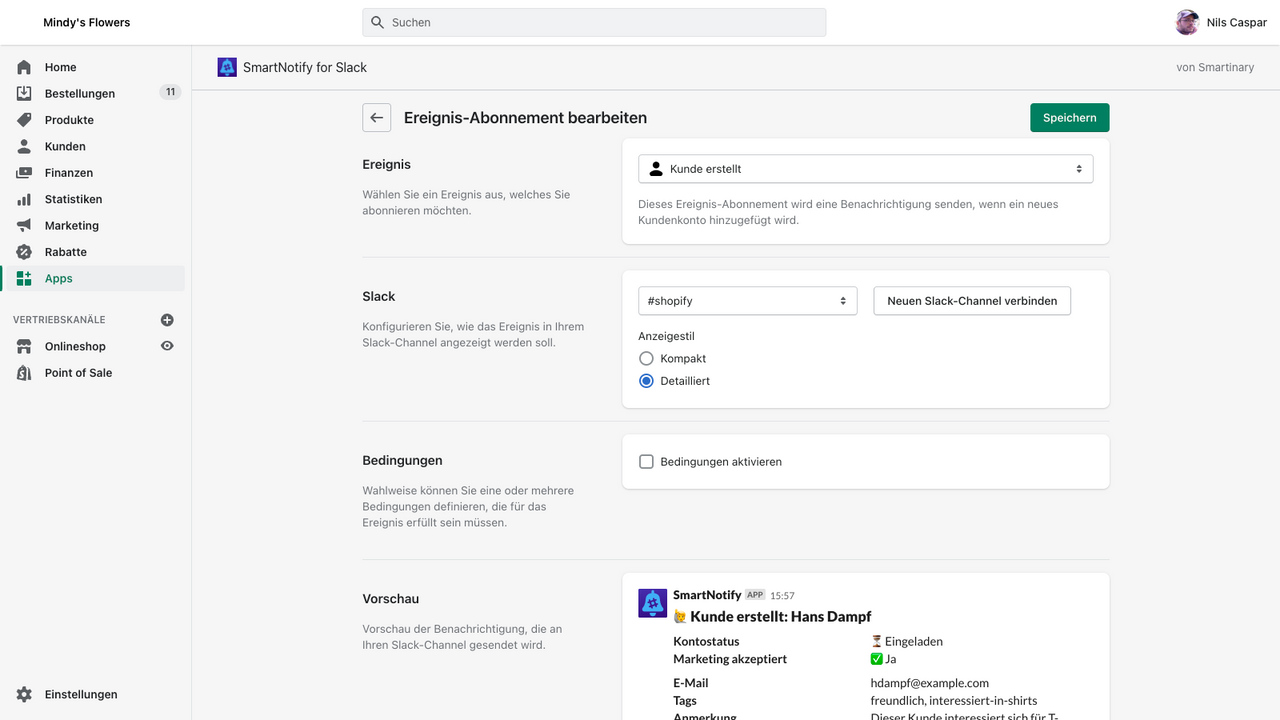
Task: Click the search magnifier icon
Action: coord(377,22)
